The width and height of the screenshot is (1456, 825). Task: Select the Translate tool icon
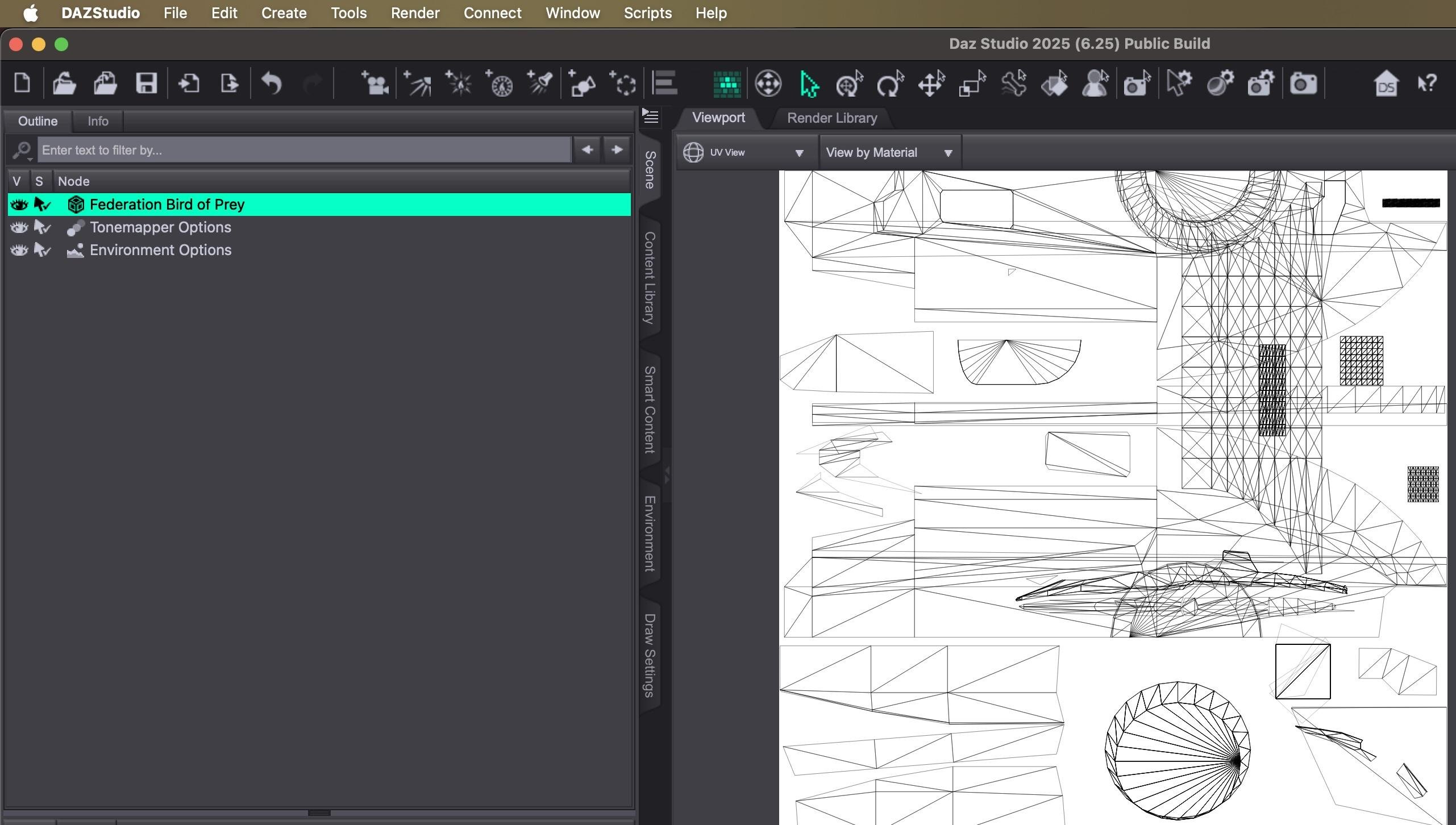pyautogui.click(x=931, y=84)
